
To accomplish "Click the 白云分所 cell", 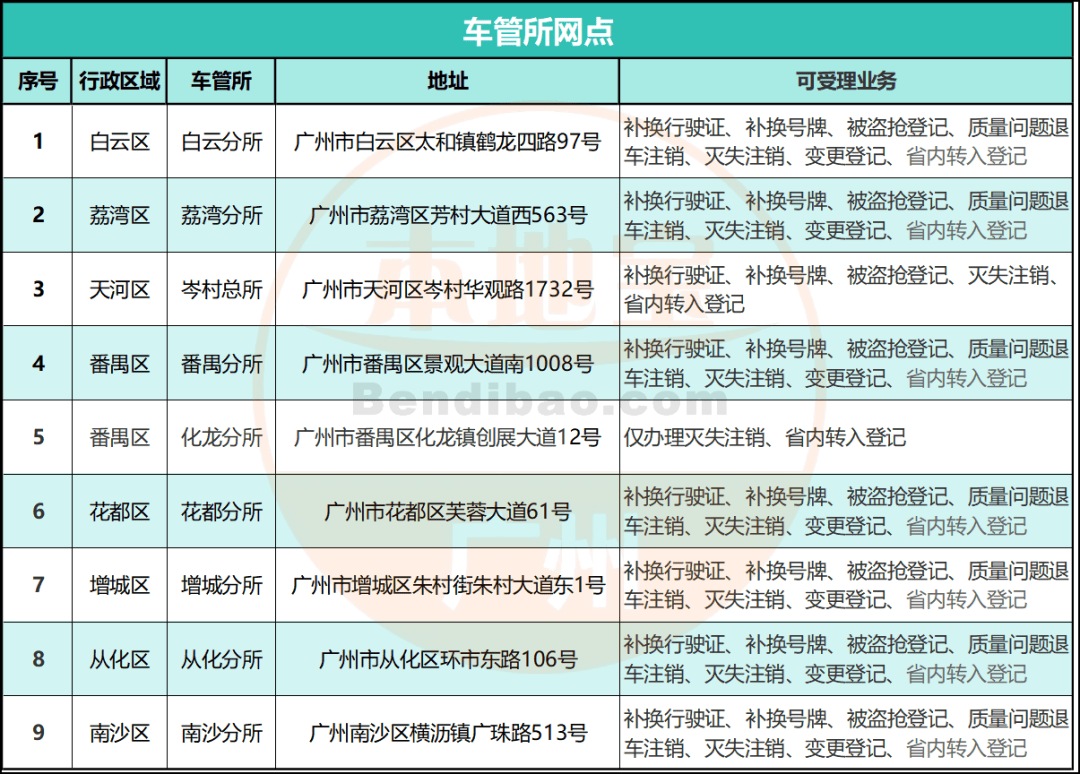I will [x=221, y=141].
